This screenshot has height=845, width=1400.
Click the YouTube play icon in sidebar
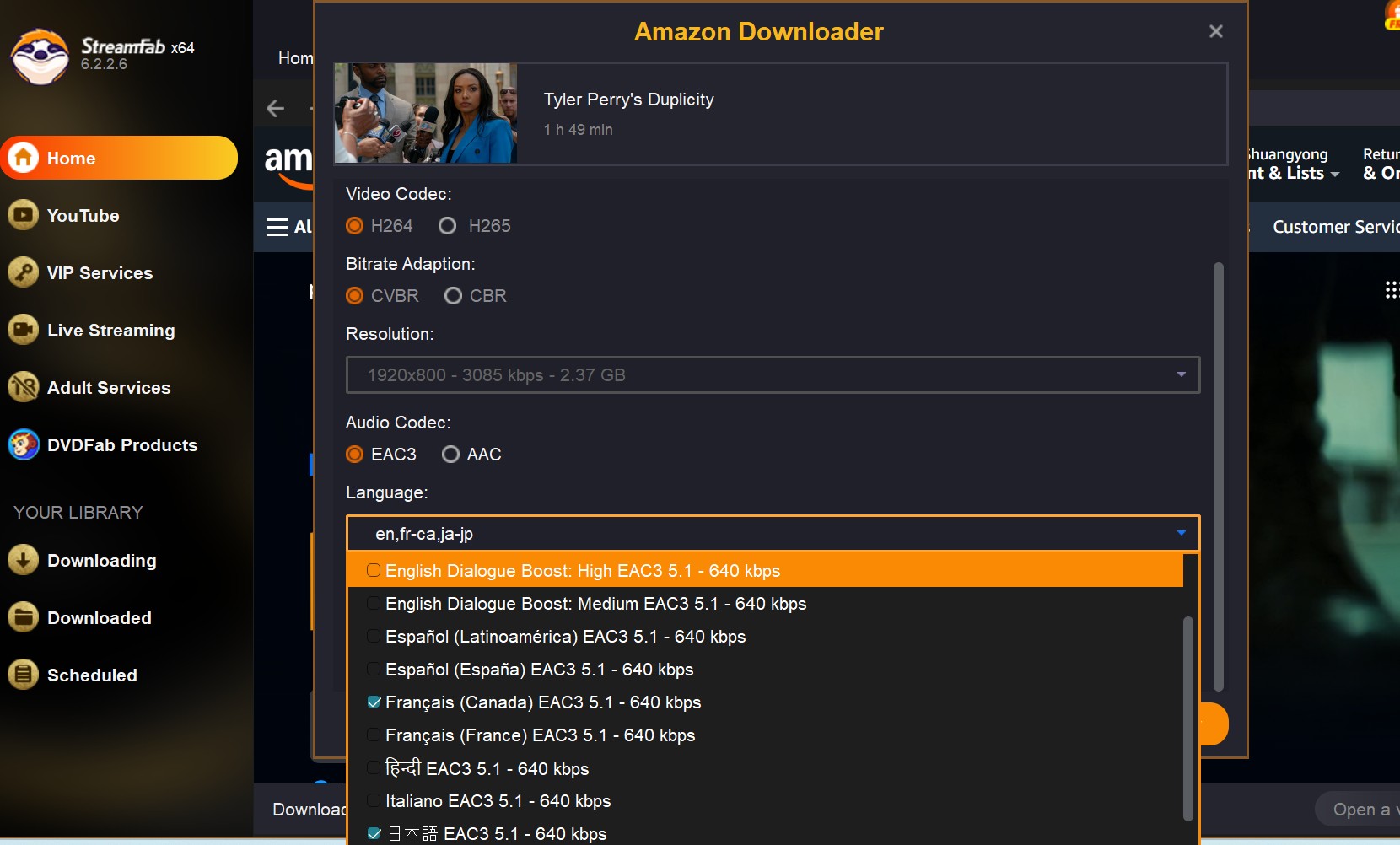pyautogui.click(x=24, y=215)
